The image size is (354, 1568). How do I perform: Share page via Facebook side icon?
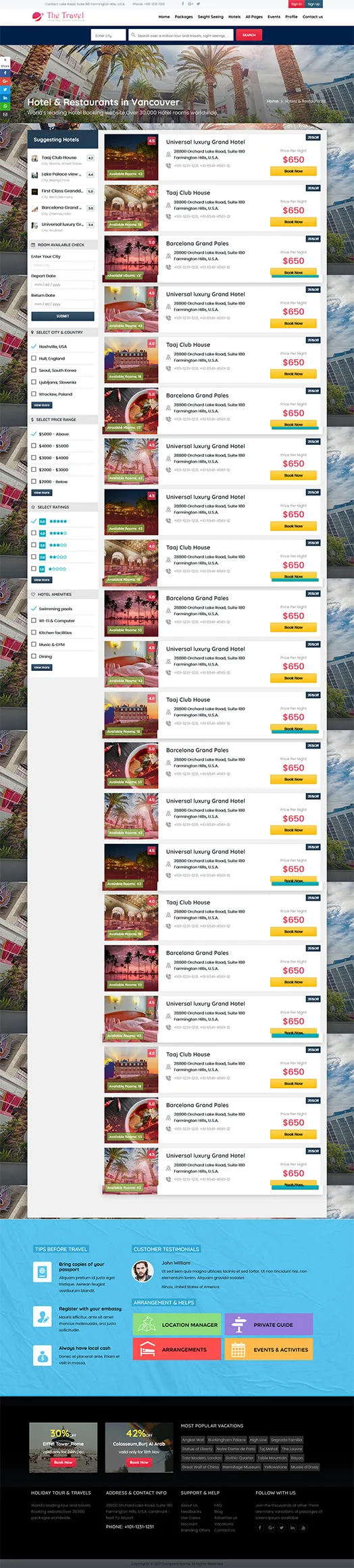(5, 73)
